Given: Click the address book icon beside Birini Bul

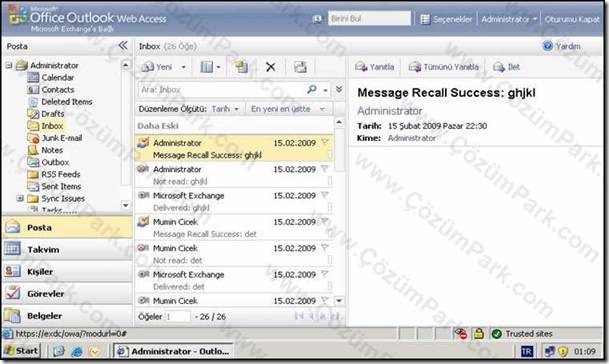Looking at the screenshot, I should coord(317,19).
